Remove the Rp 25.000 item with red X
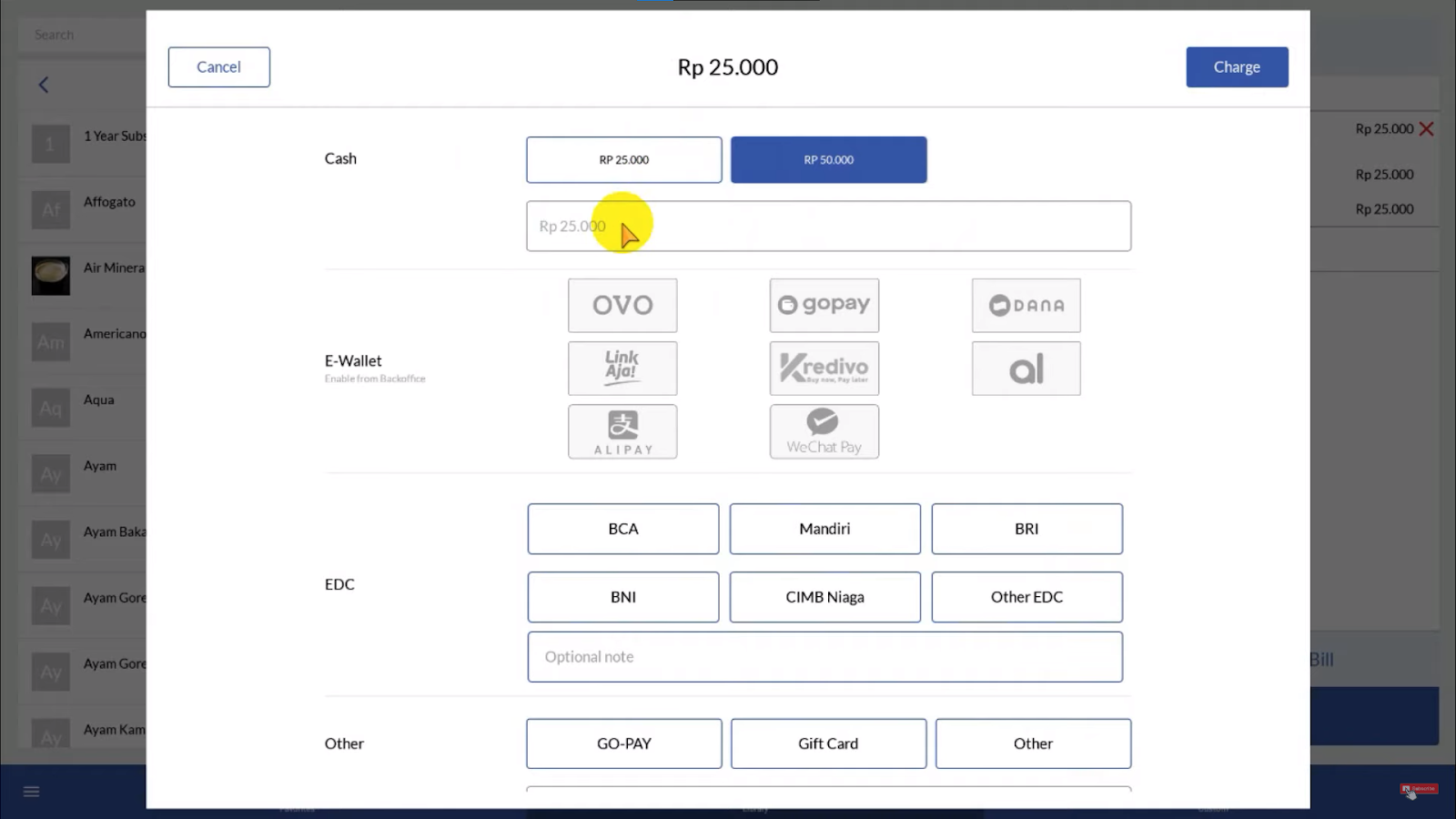1456x819 pixels. pyautogui.click(x=1427, y=129)
